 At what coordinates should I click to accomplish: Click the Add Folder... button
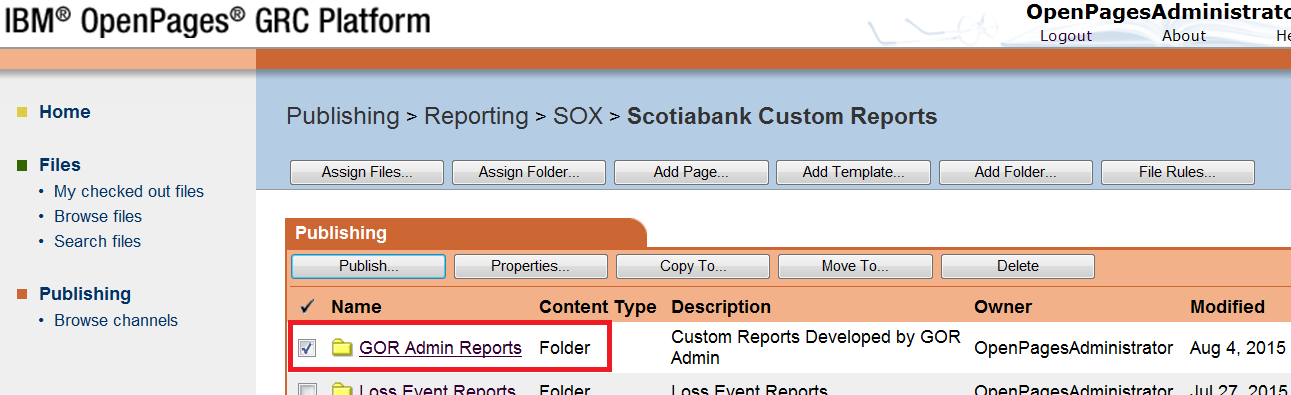[1015, 172]
